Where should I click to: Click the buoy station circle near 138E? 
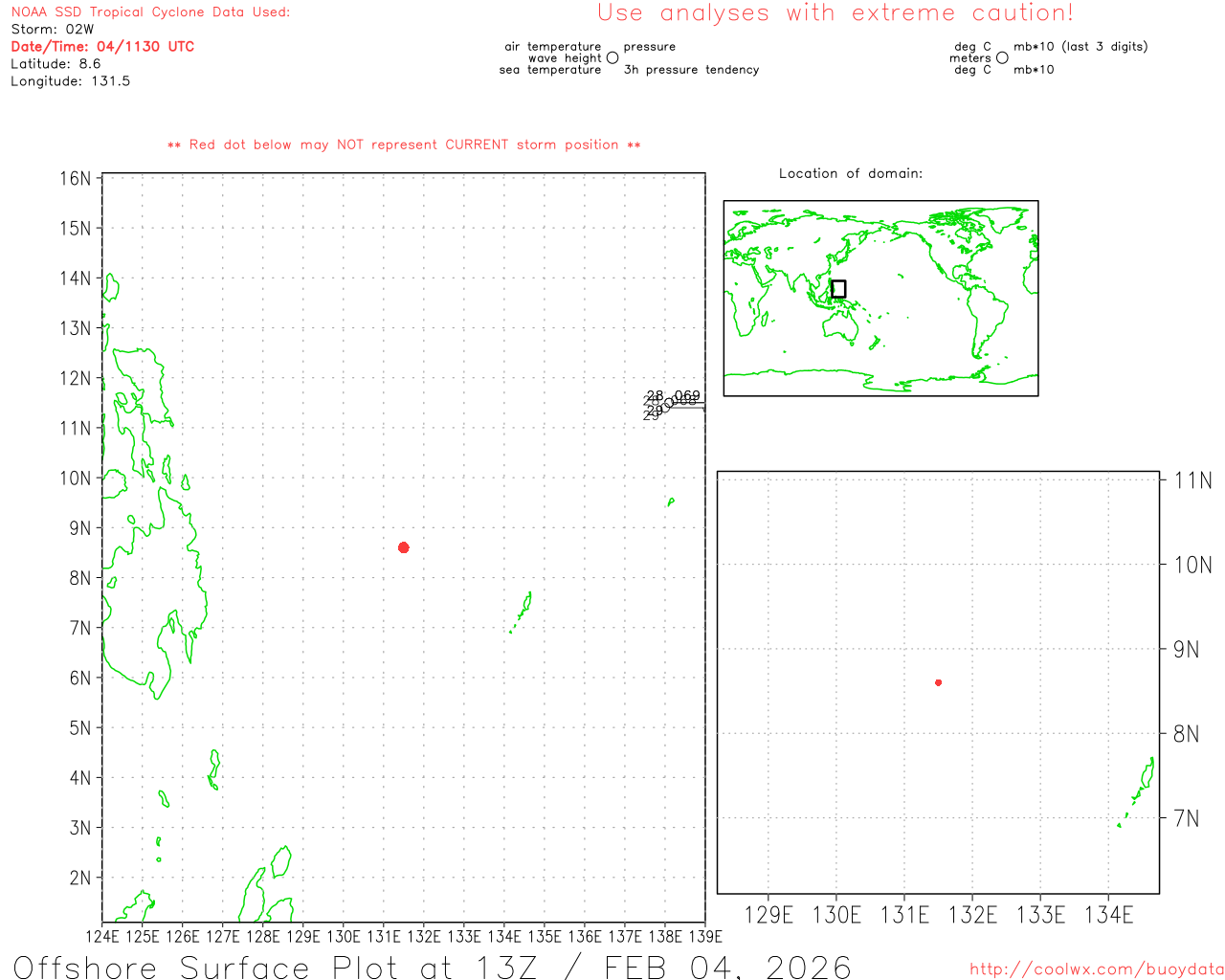[669, 402]
